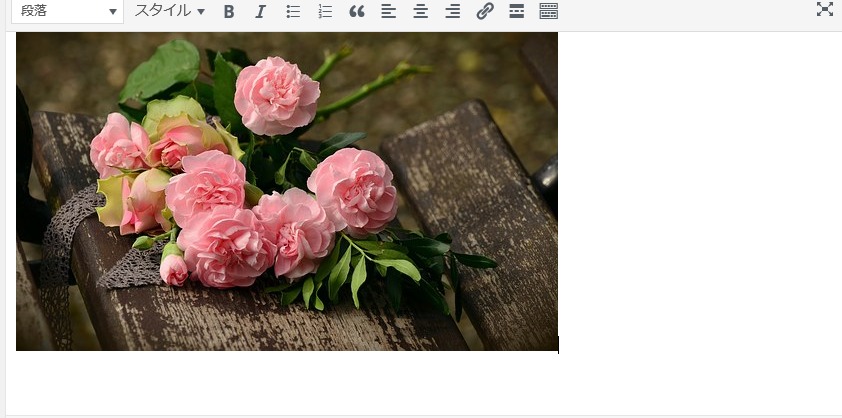Viewport: 842px width, 418px height.
Task: Apply blockquote formatting
Action: point(357,11)
